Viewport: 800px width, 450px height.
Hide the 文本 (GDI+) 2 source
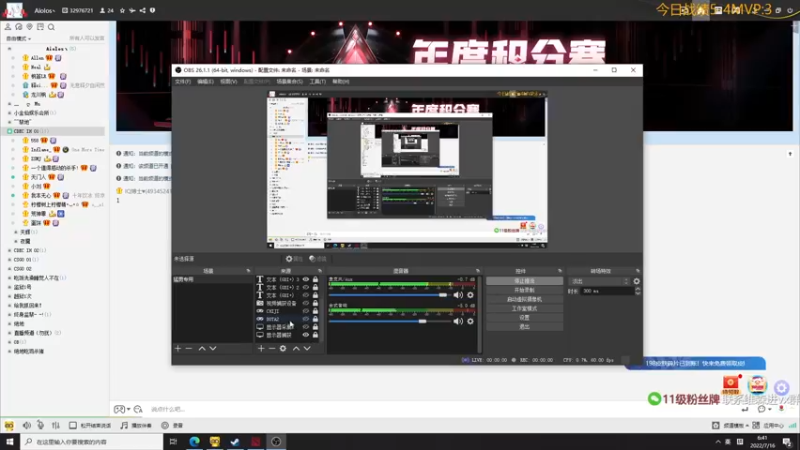(306, 287)
